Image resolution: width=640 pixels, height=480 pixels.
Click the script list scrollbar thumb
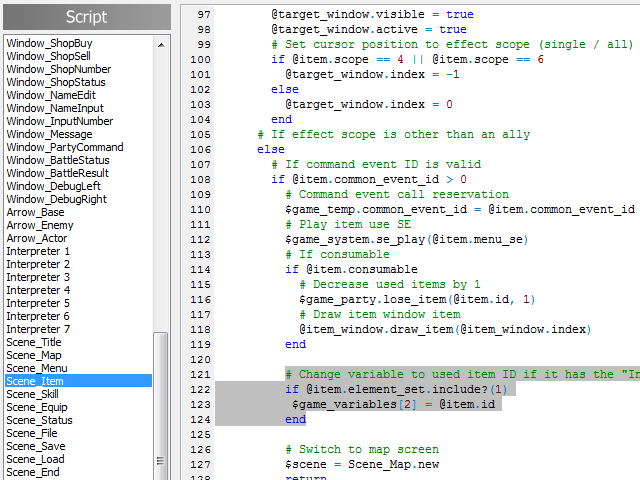160,407
